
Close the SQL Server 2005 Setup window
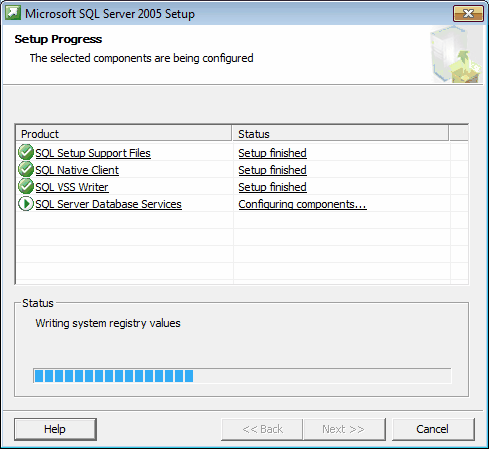(x=468, y=14)
